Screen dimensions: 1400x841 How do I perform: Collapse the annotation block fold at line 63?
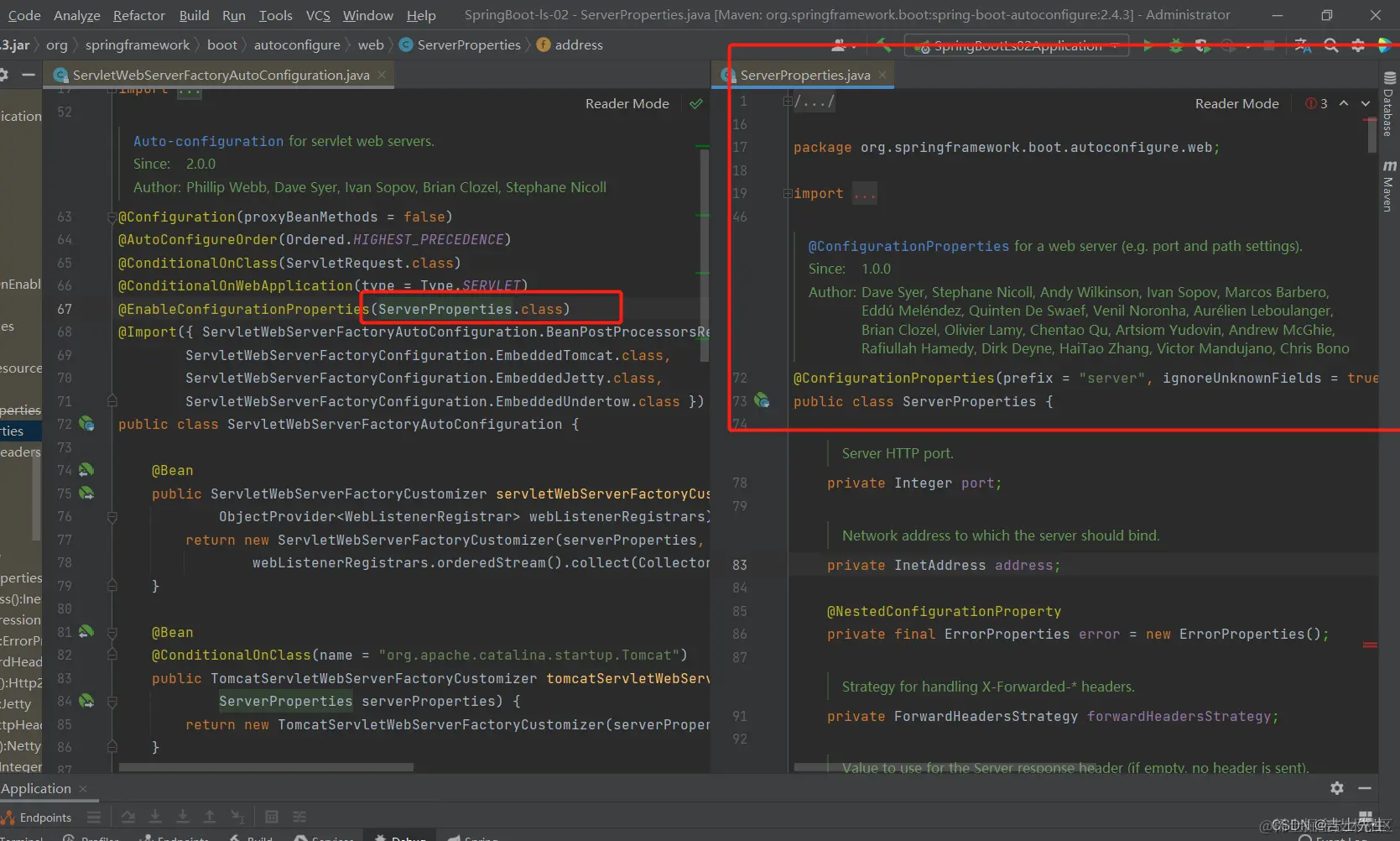(112, 217)
